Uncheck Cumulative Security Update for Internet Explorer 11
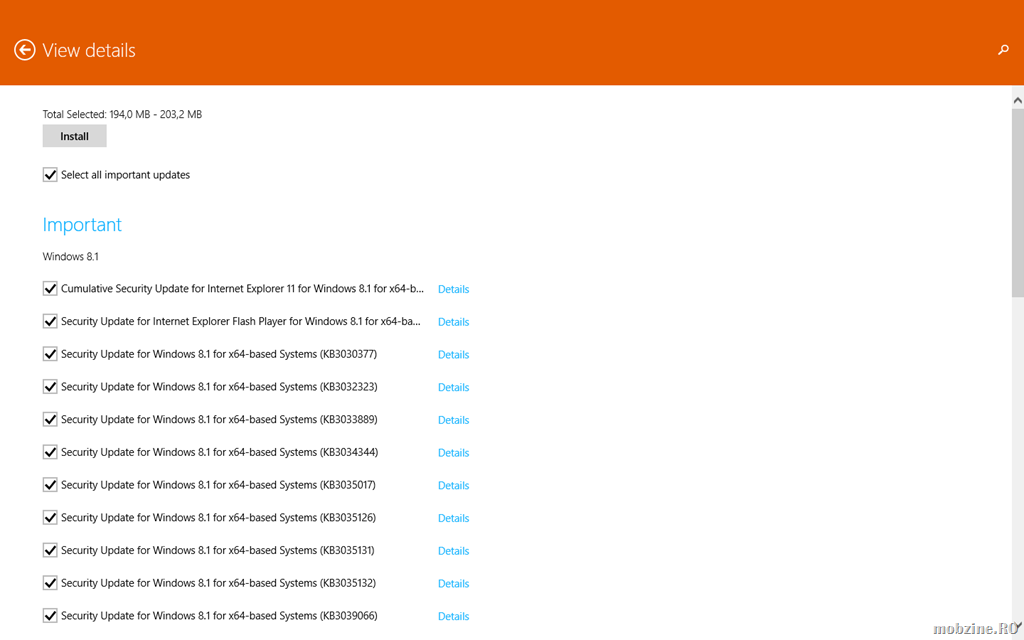 (x=50, y=289)
